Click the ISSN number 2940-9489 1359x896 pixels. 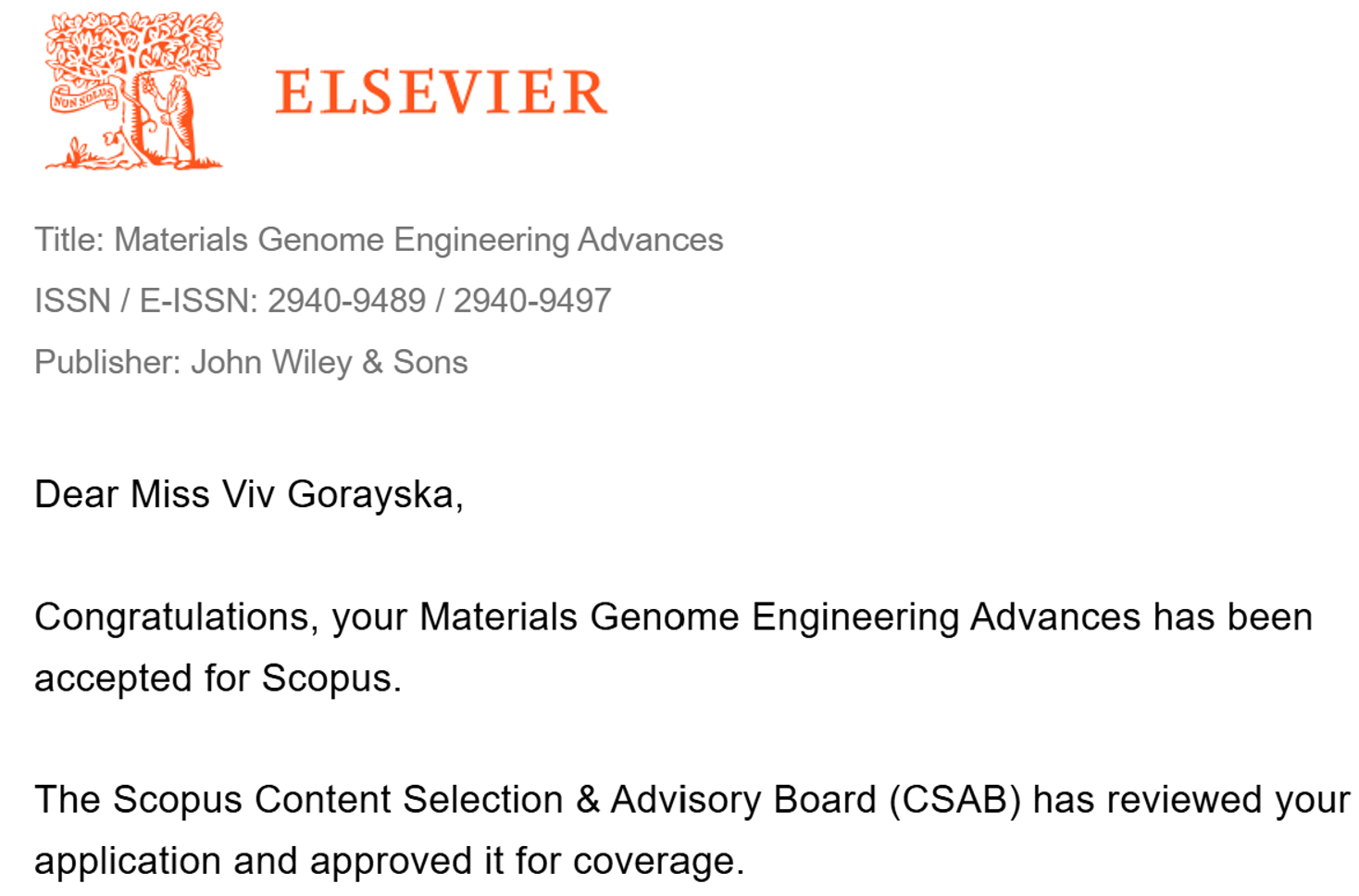346,301
